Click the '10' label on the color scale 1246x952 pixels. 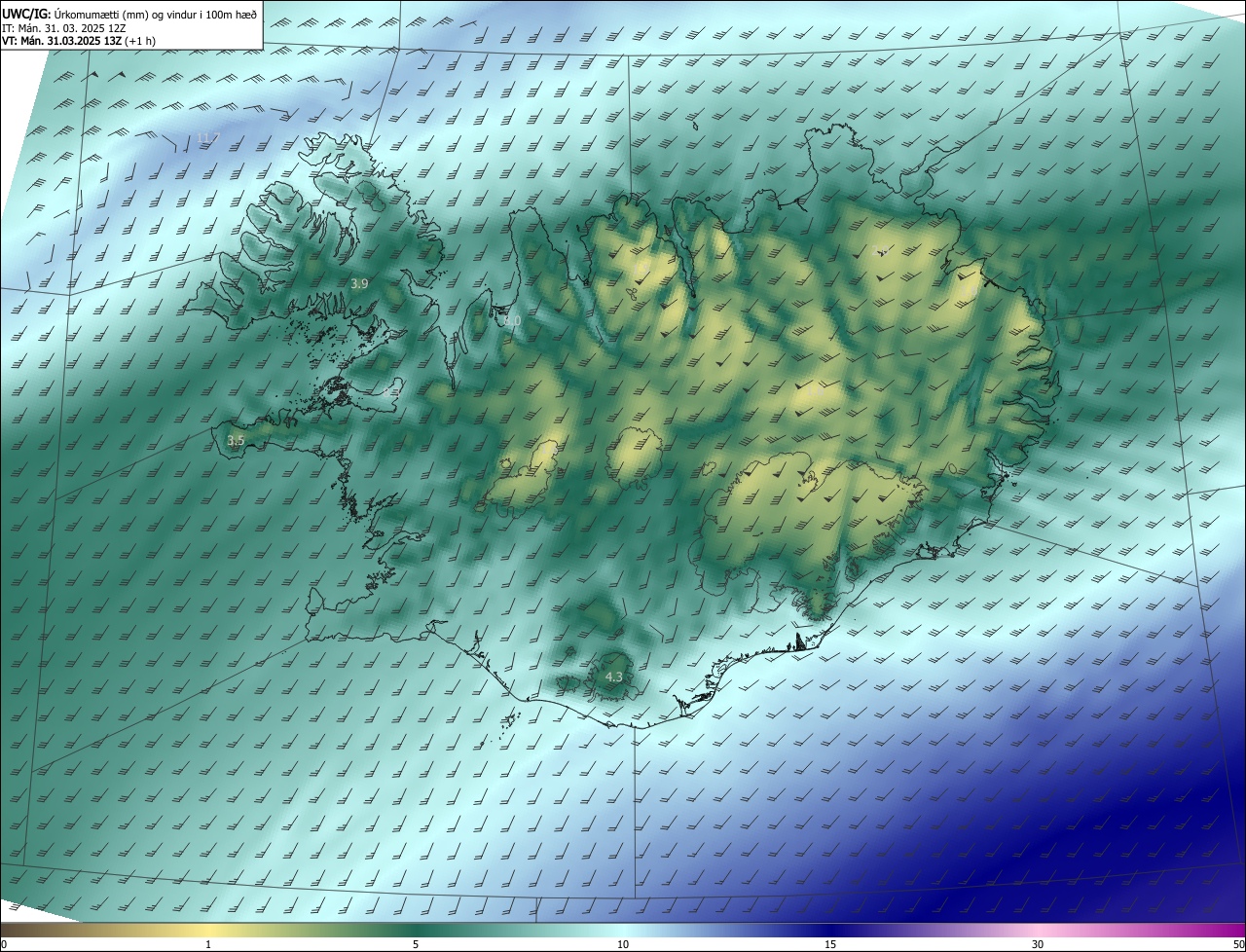(623, 944)
